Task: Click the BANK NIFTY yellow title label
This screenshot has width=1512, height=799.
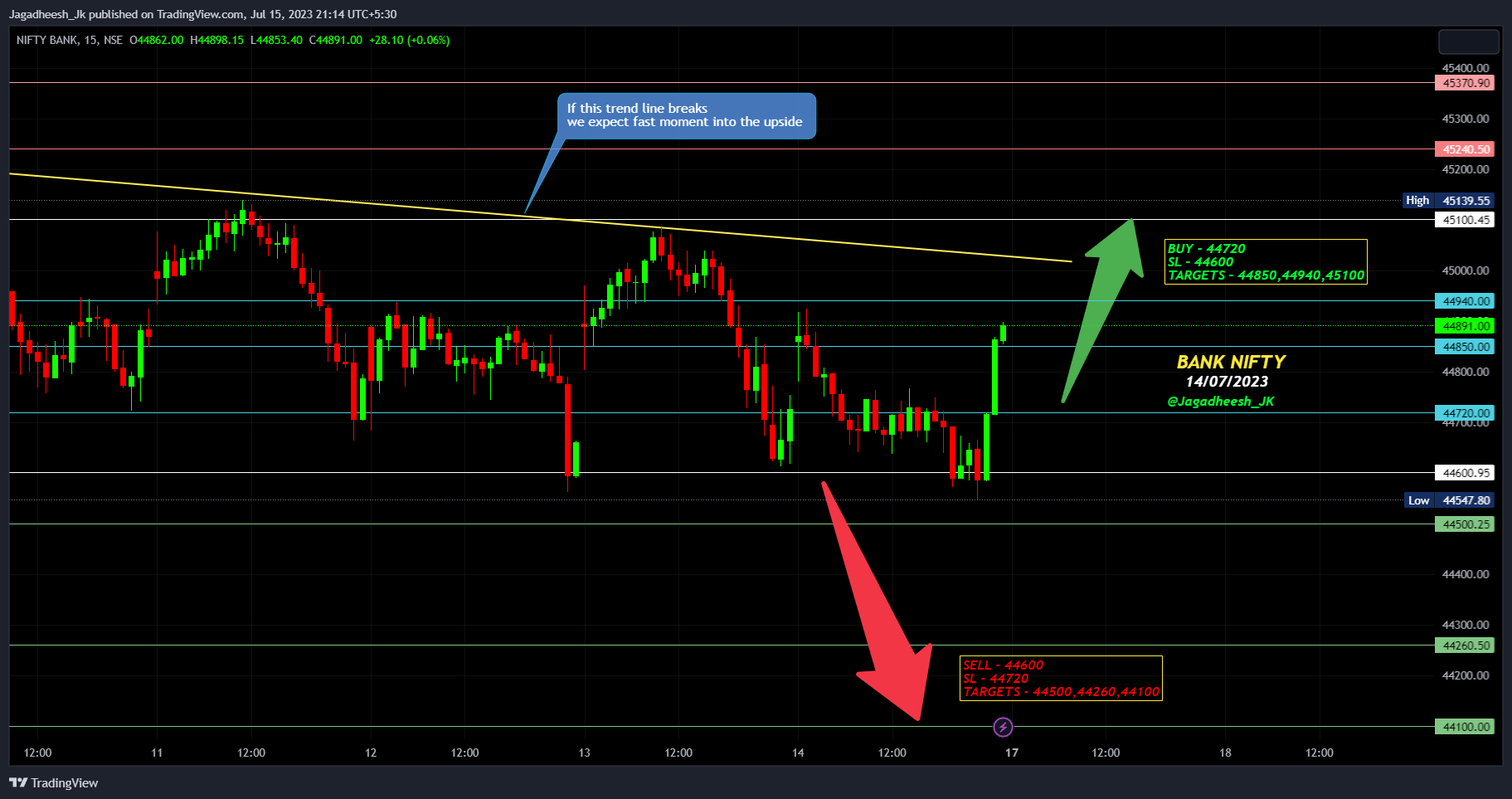Action: pos(1231,362)
